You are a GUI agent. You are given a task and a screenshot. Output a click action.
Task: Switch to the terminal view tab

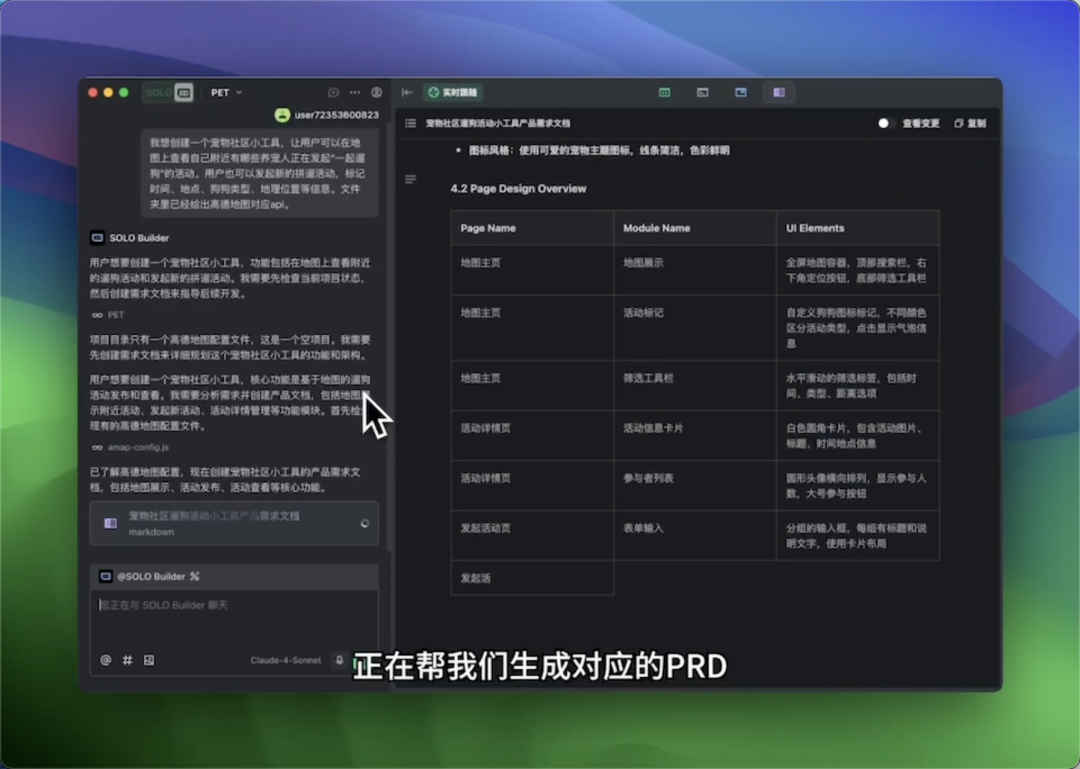(703, 92)
